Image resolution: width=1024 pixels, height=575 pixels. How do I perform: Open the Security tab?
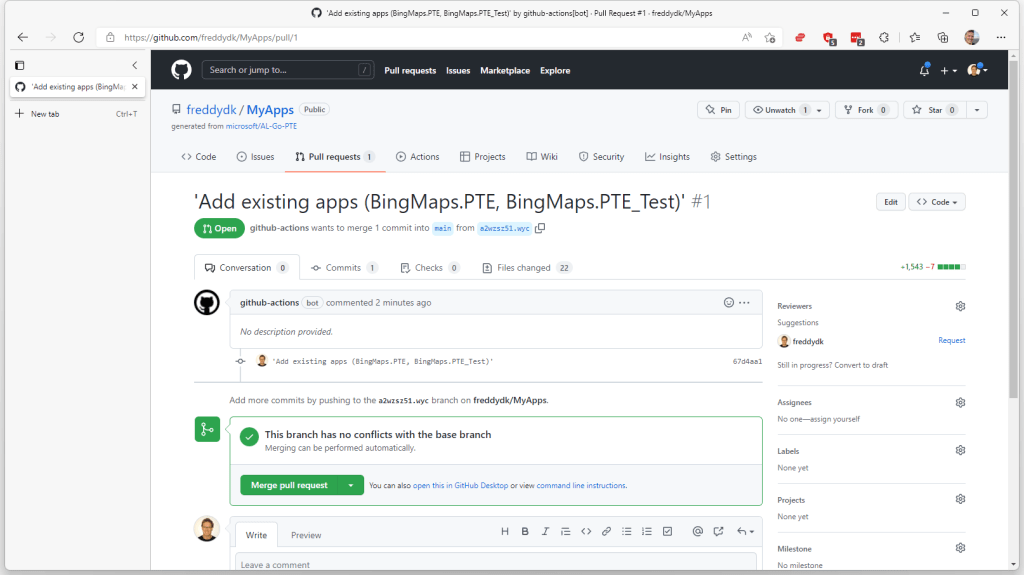click(601, 157)
